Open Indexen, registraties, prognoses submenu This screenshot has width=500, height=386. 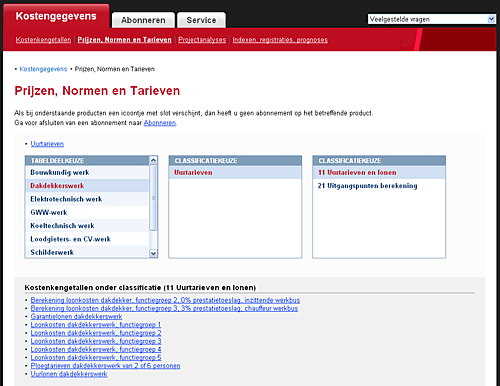280,40
